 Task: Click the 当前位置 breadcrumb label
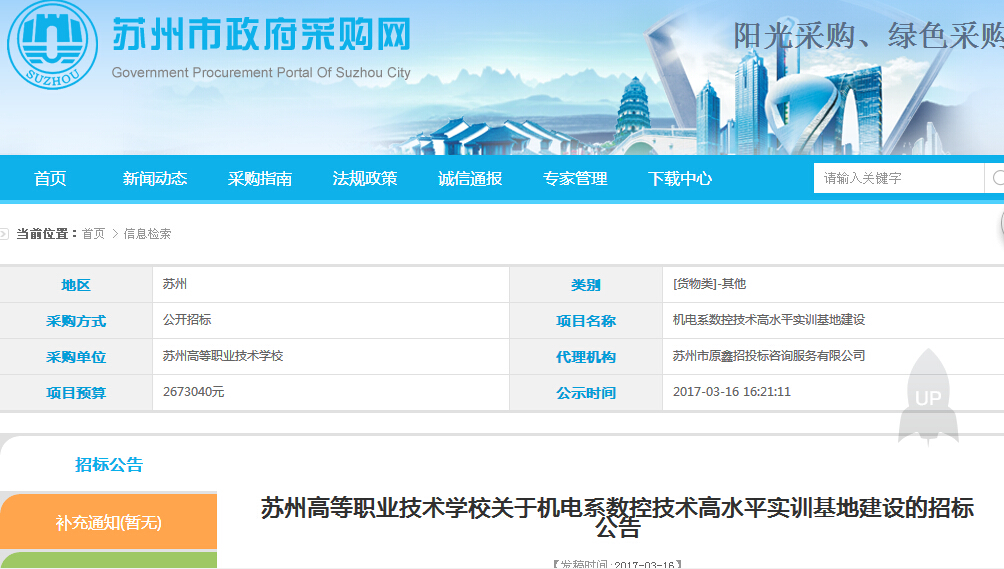46,234
